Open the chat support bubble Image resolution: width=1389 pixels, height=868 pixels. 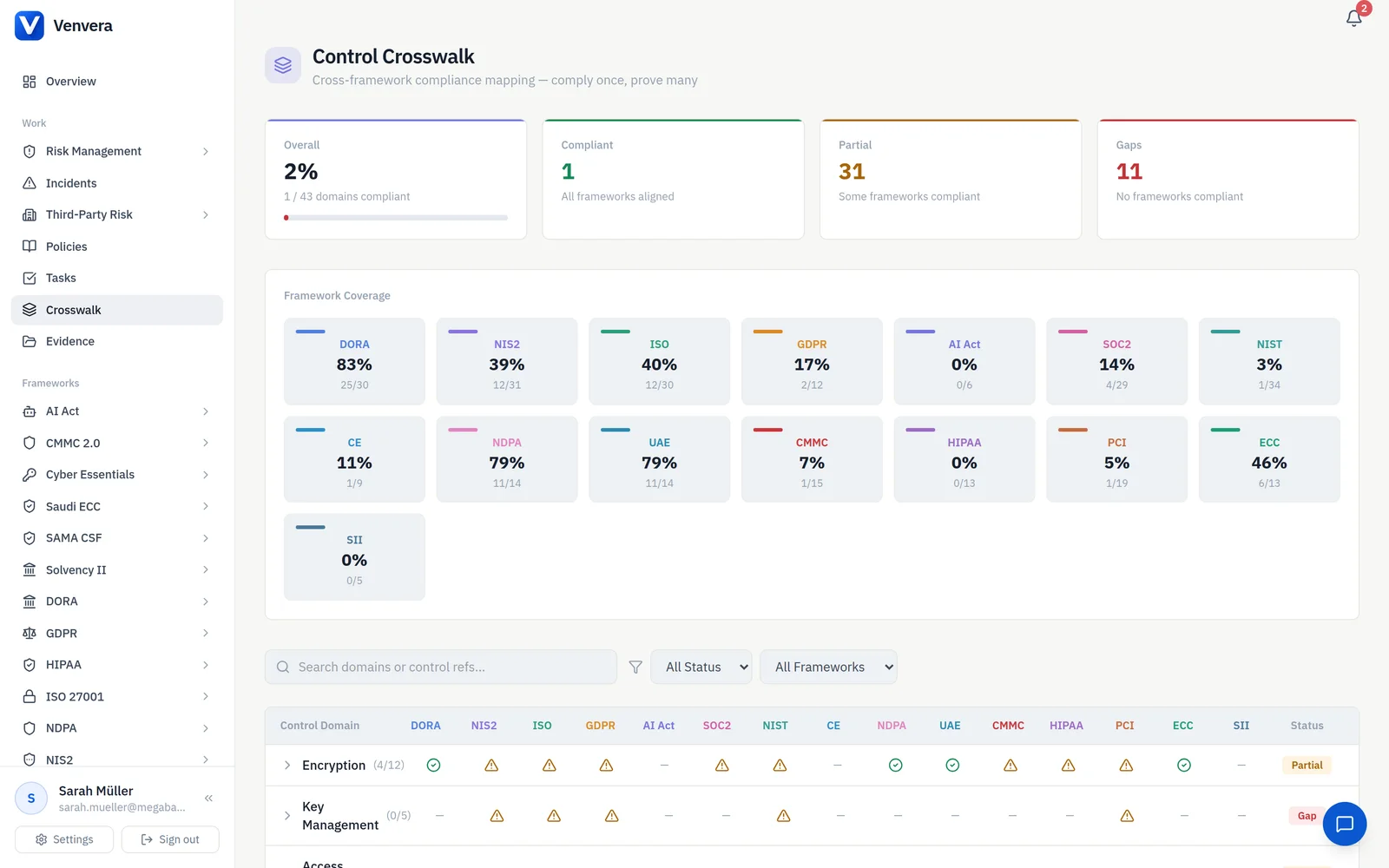coord(1345,824)
